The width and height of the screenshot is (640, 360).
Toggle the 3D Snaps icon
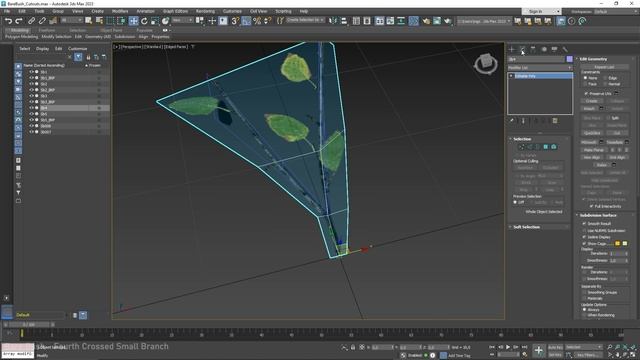(x=235, y=21)
